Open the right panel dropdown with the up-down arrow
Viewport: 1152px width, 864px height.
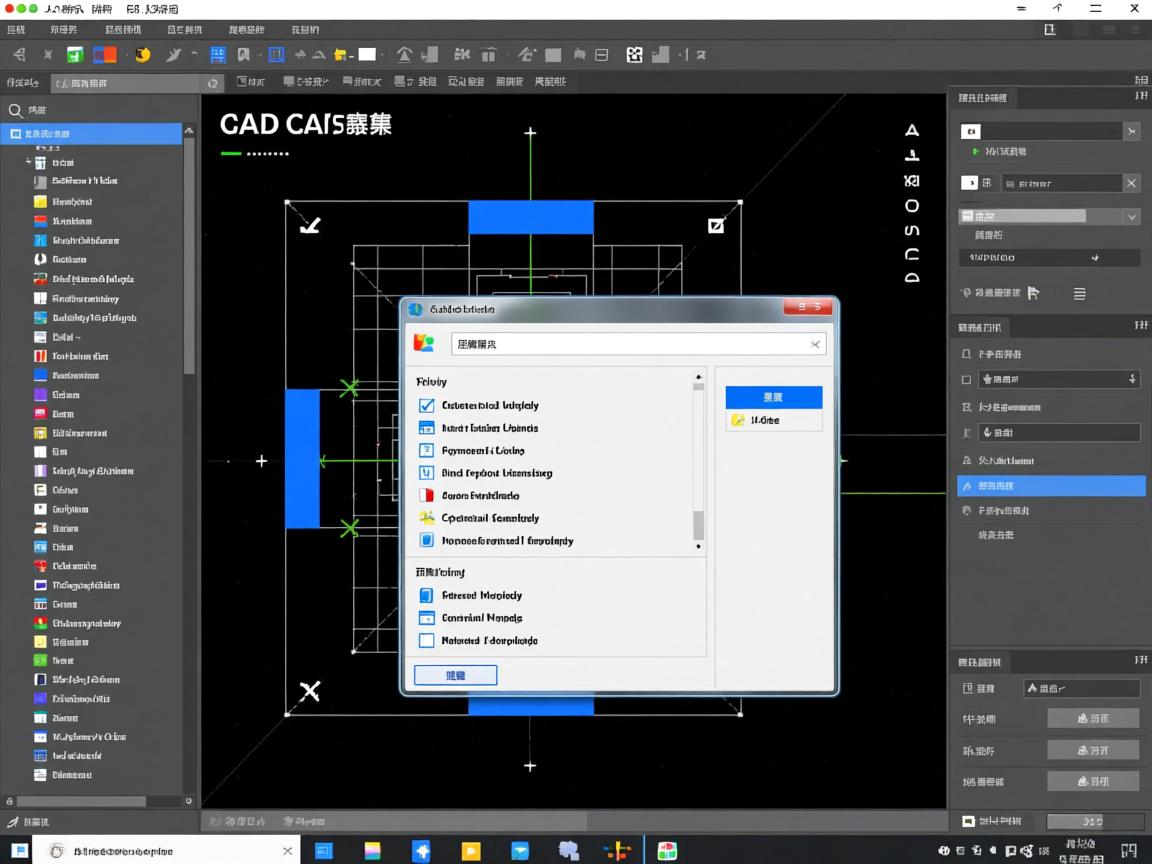point(1131,380)
